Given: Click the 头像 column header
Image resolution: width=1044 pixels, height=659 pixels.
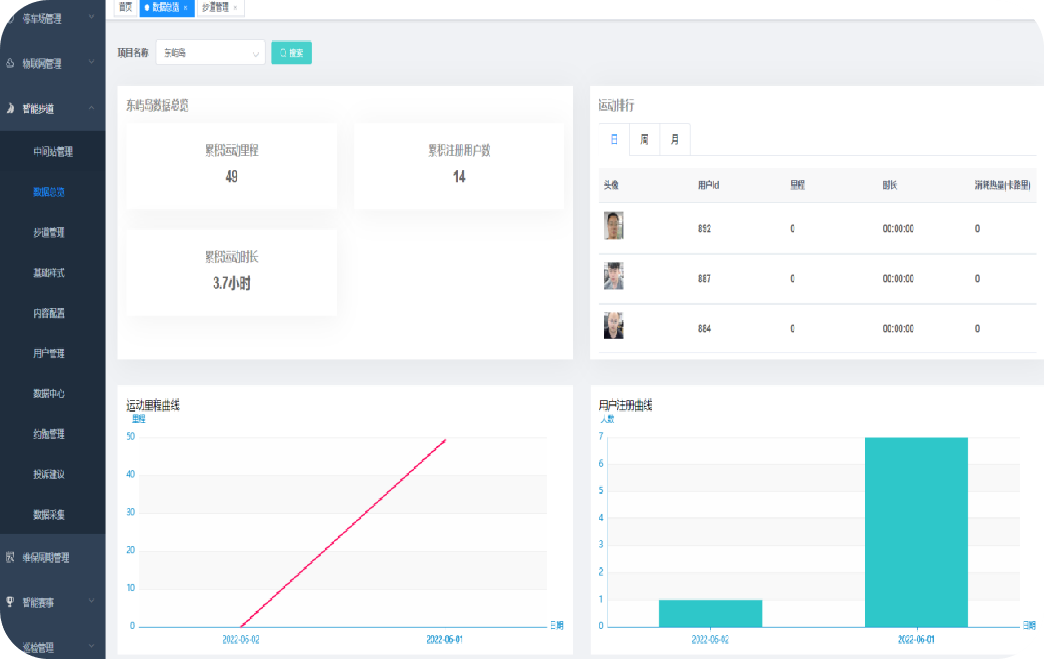Looking at the screenshot, I should [x=611, y=185].
